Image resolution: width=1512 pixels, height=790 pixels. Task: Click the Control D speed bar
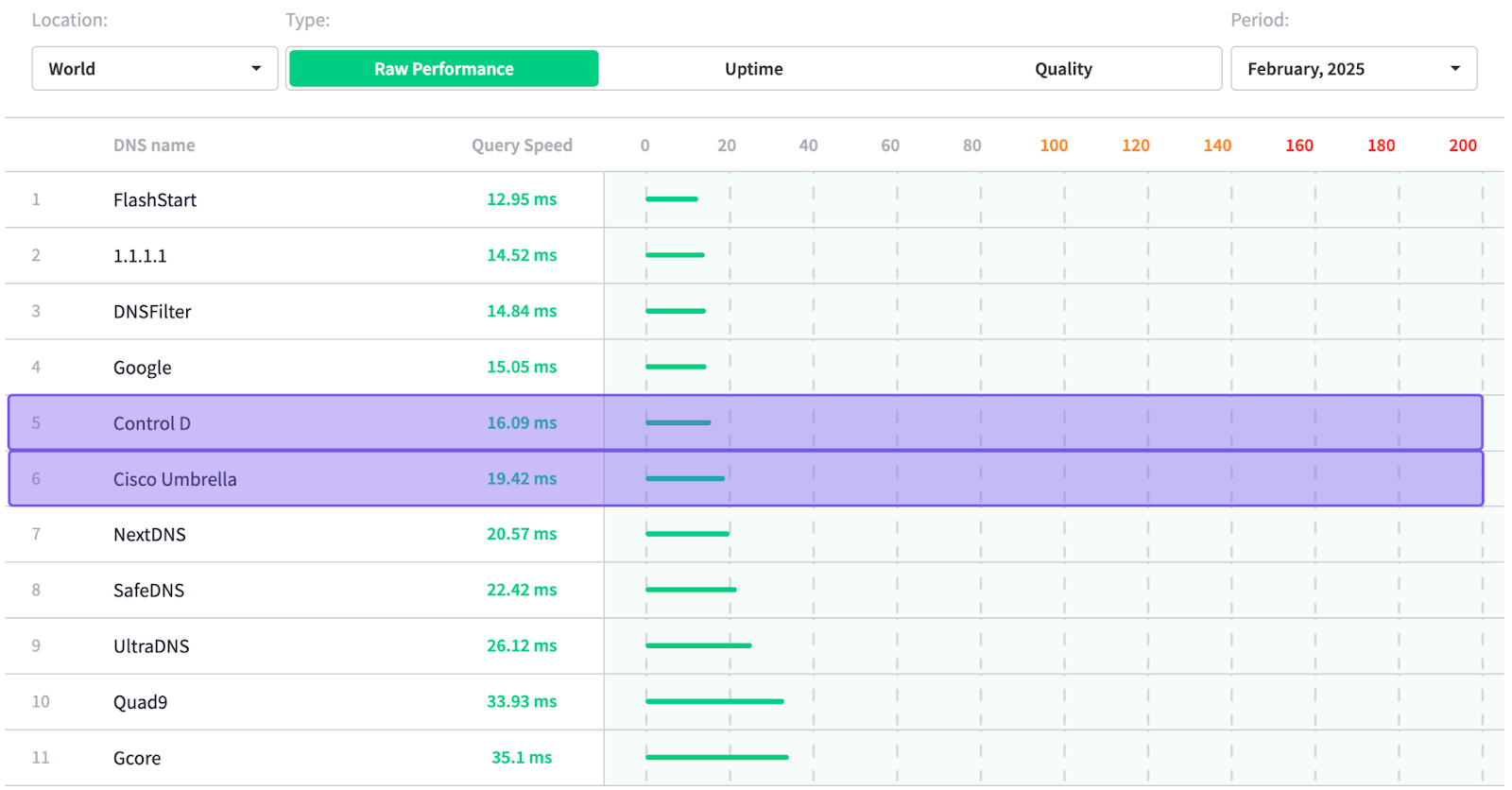pyautogui.click(x=678, y=422)
